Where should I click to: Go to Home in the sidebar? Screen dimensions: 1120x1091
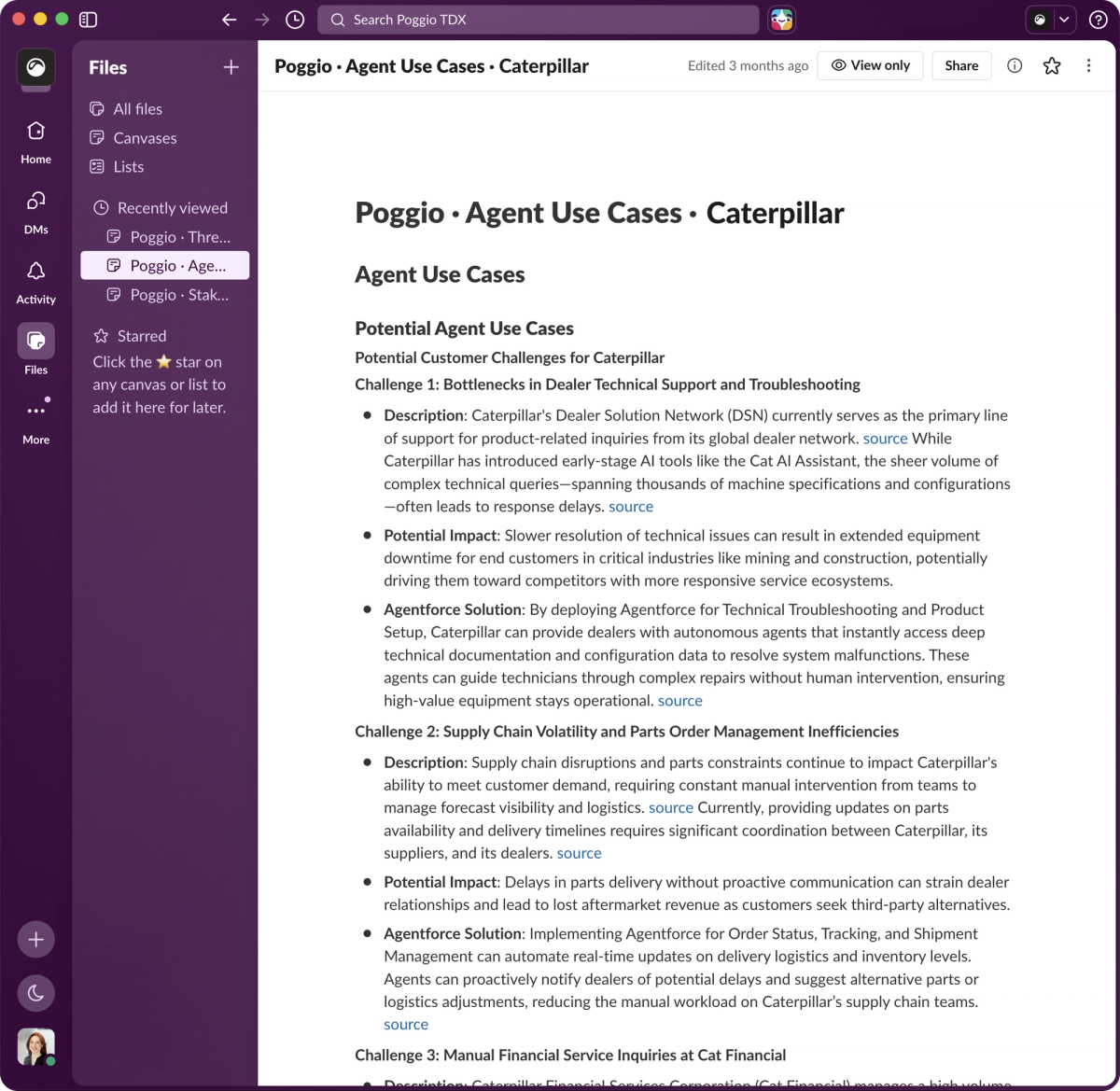(35, 142)
